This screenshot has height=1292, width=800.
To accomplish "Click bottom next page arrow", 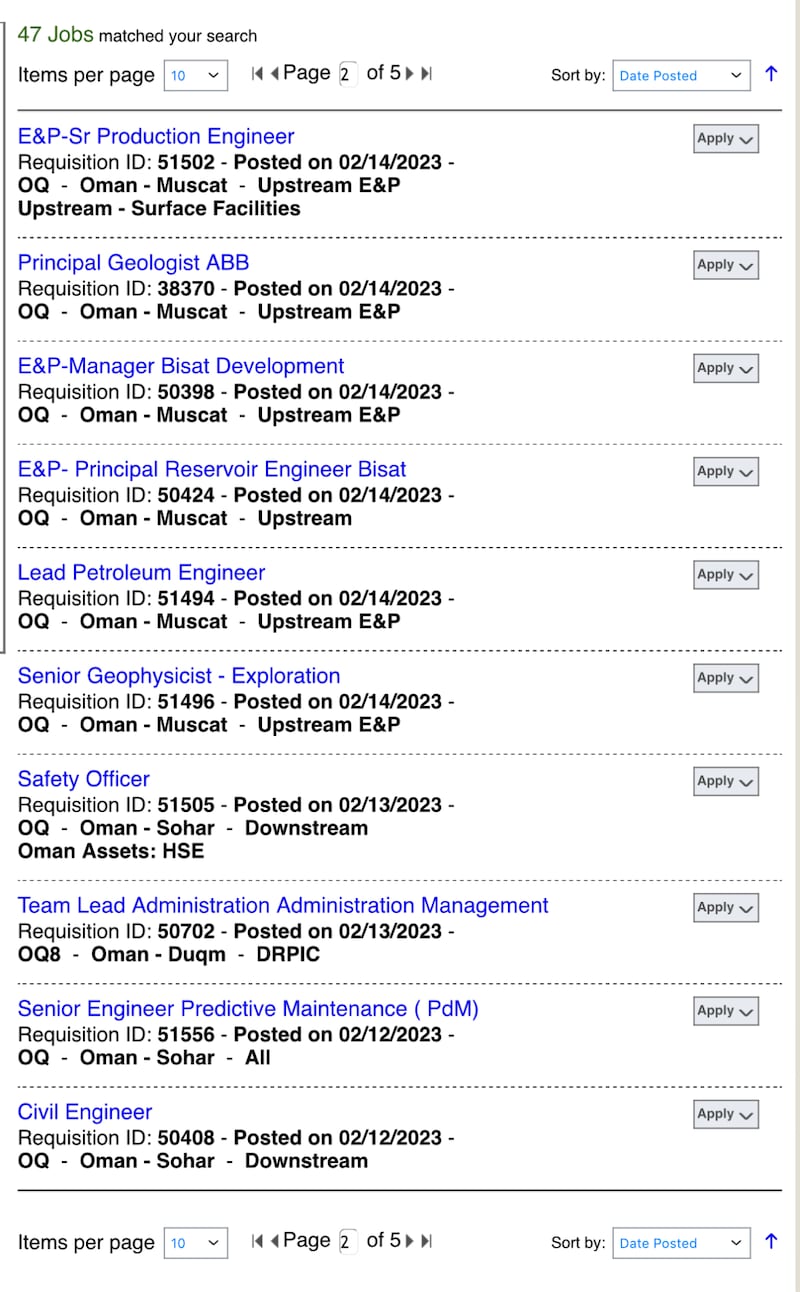I will pos(410,1241).
